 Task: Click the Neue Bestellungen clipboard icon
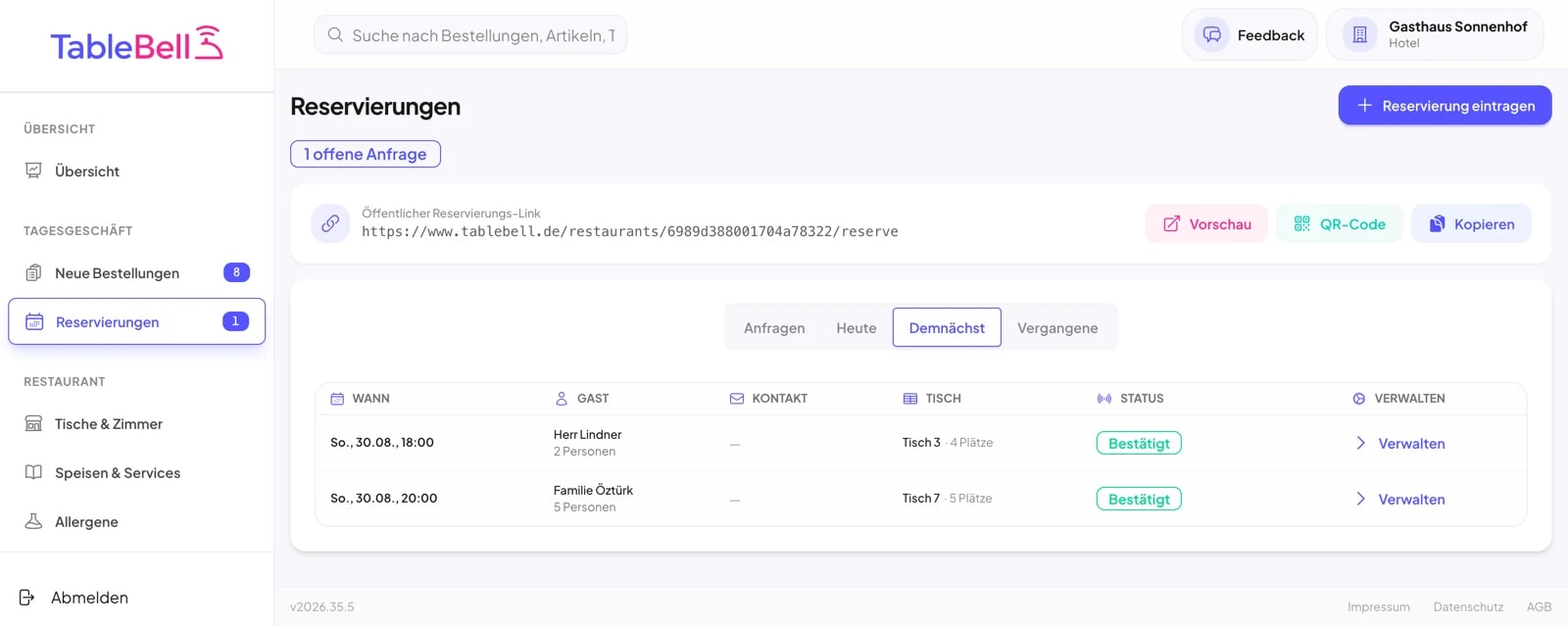coord(33,272)
